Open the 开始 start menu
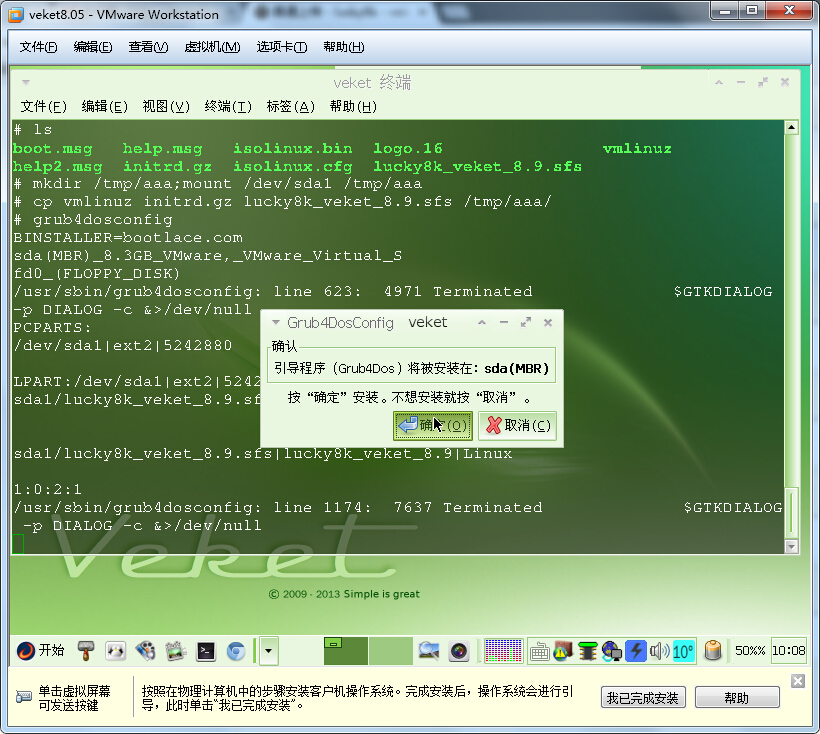This screenshot has width=820, height=734. point(40,650)
